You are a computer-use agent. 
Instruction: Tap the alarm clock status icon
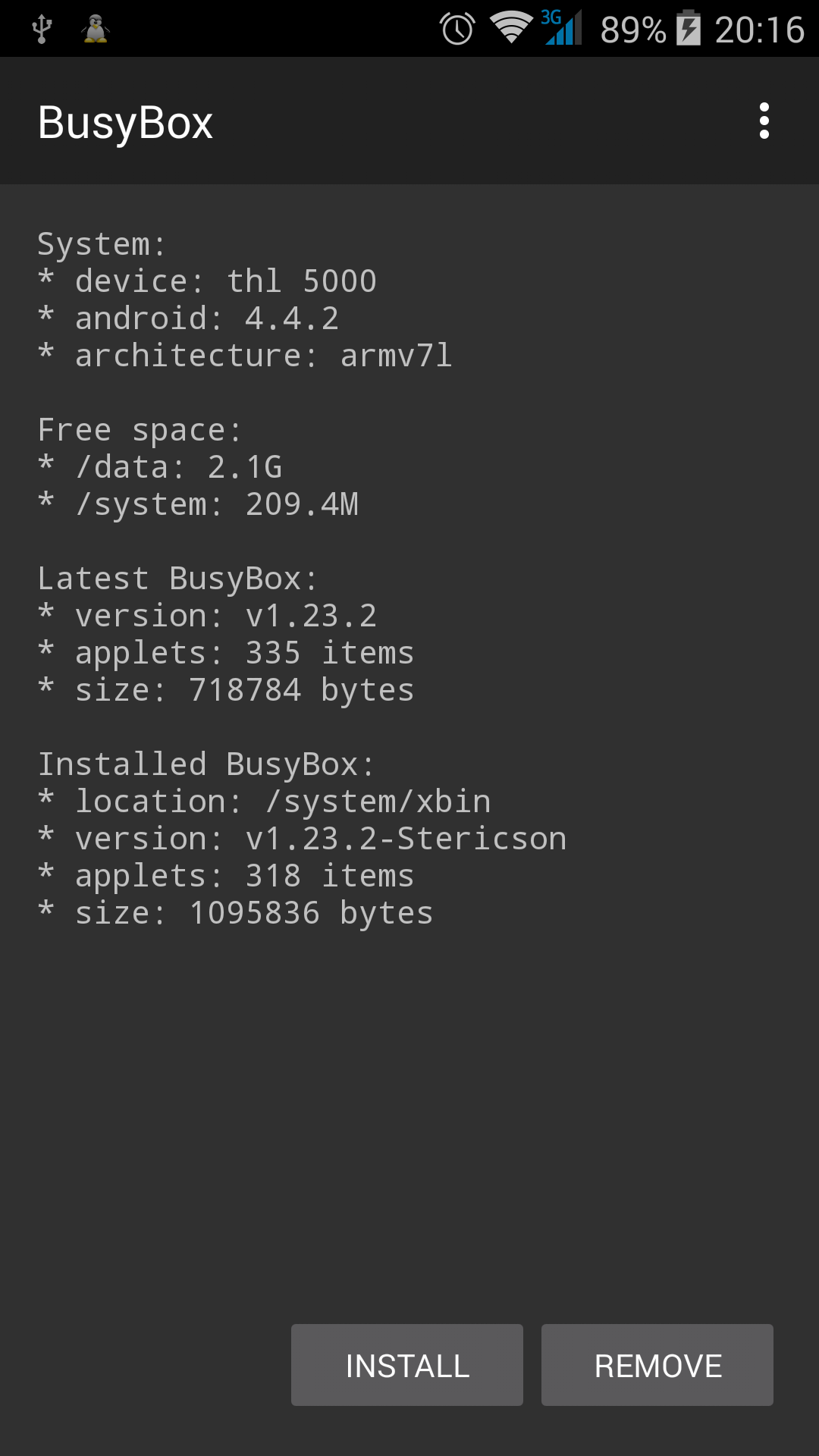click(x=456, y=30)
